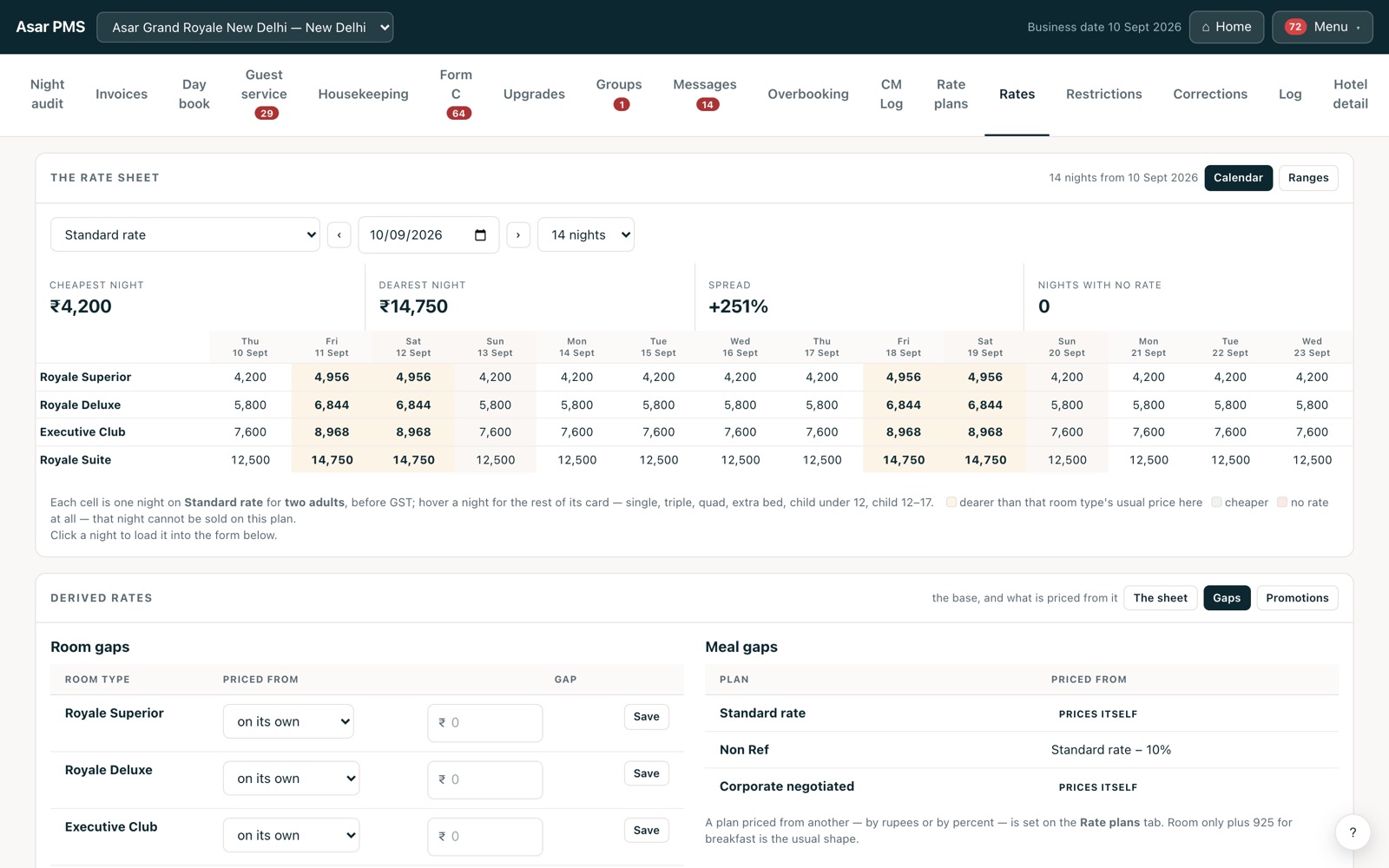
Task: Open the Standard rate plan dropdown
Action: pos(185,235)
